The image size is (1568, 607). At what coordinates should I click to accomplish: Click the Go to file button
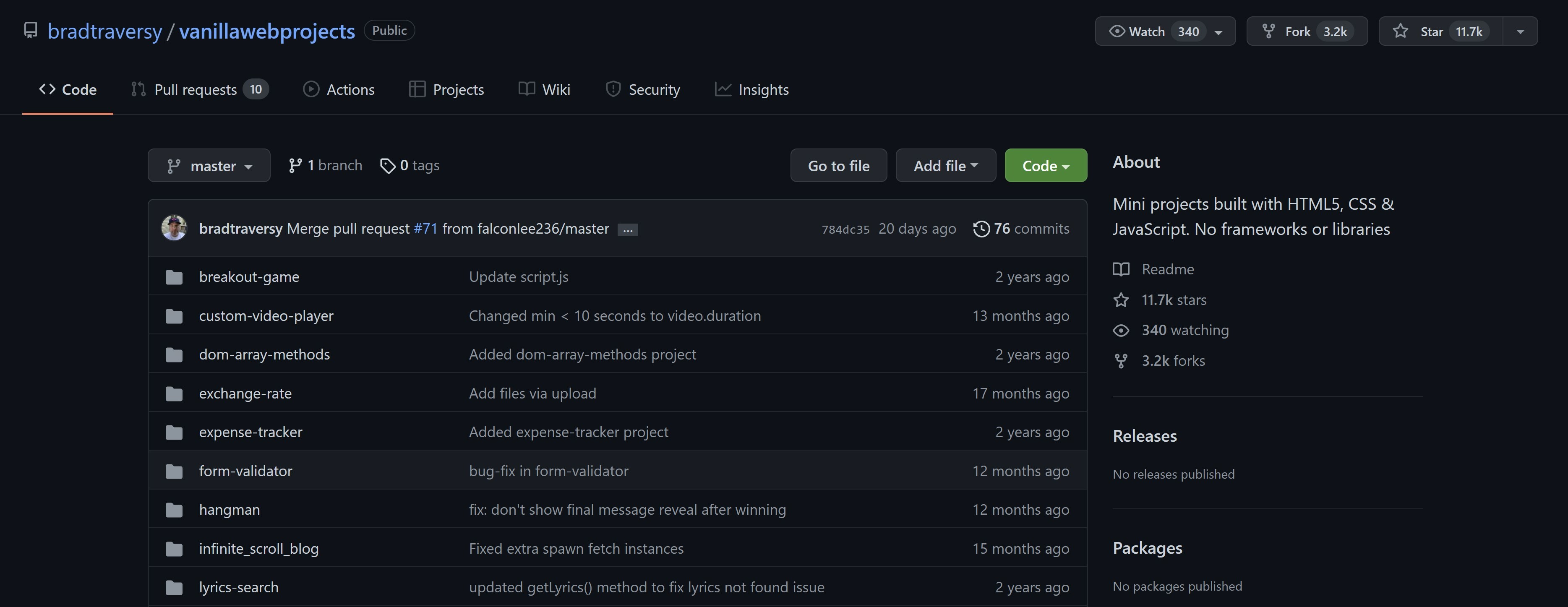(839, 166)
